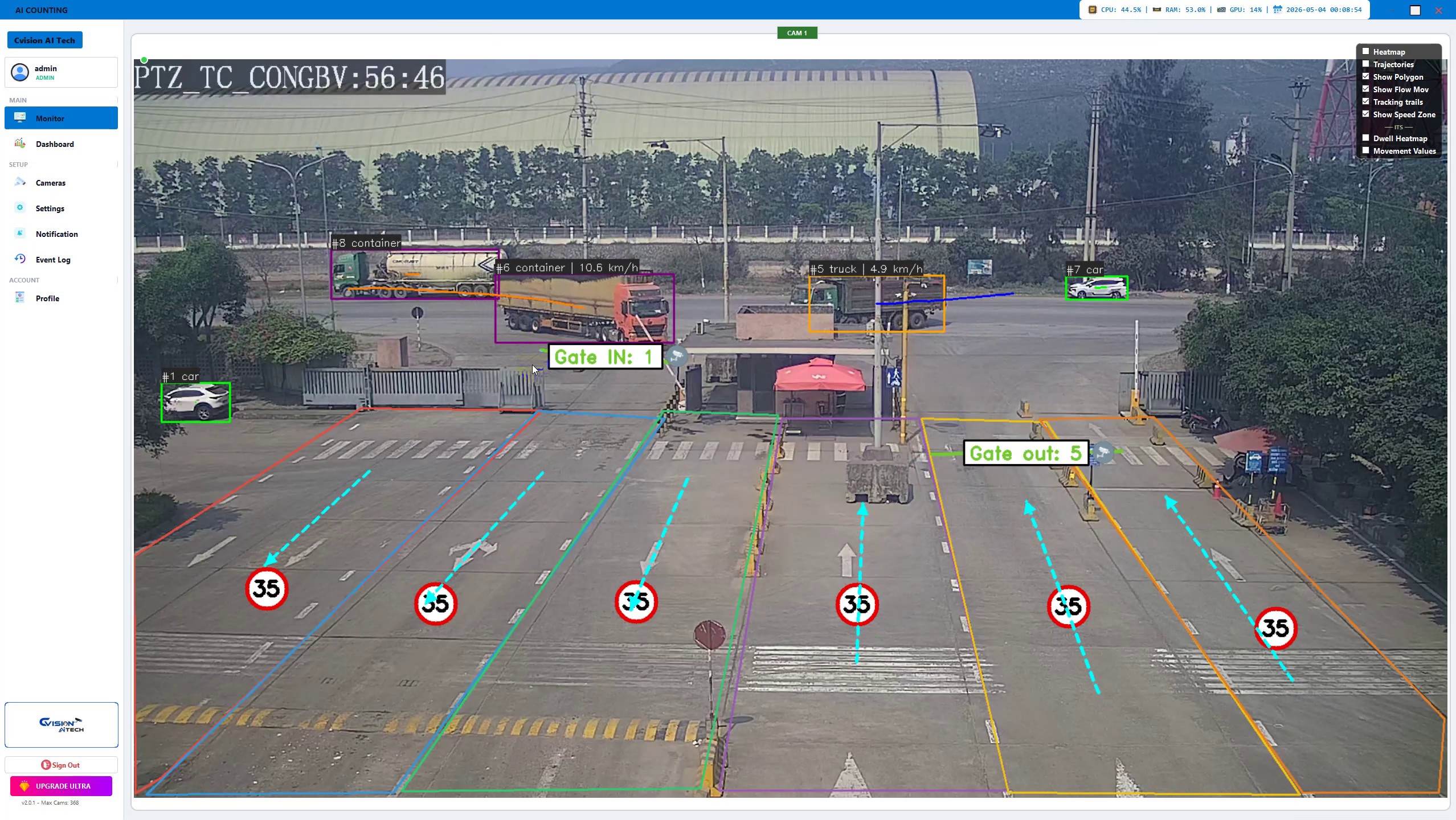Open the Dashboard menu item
This screenshot has width=1456, height=820.
pos(62,143)
